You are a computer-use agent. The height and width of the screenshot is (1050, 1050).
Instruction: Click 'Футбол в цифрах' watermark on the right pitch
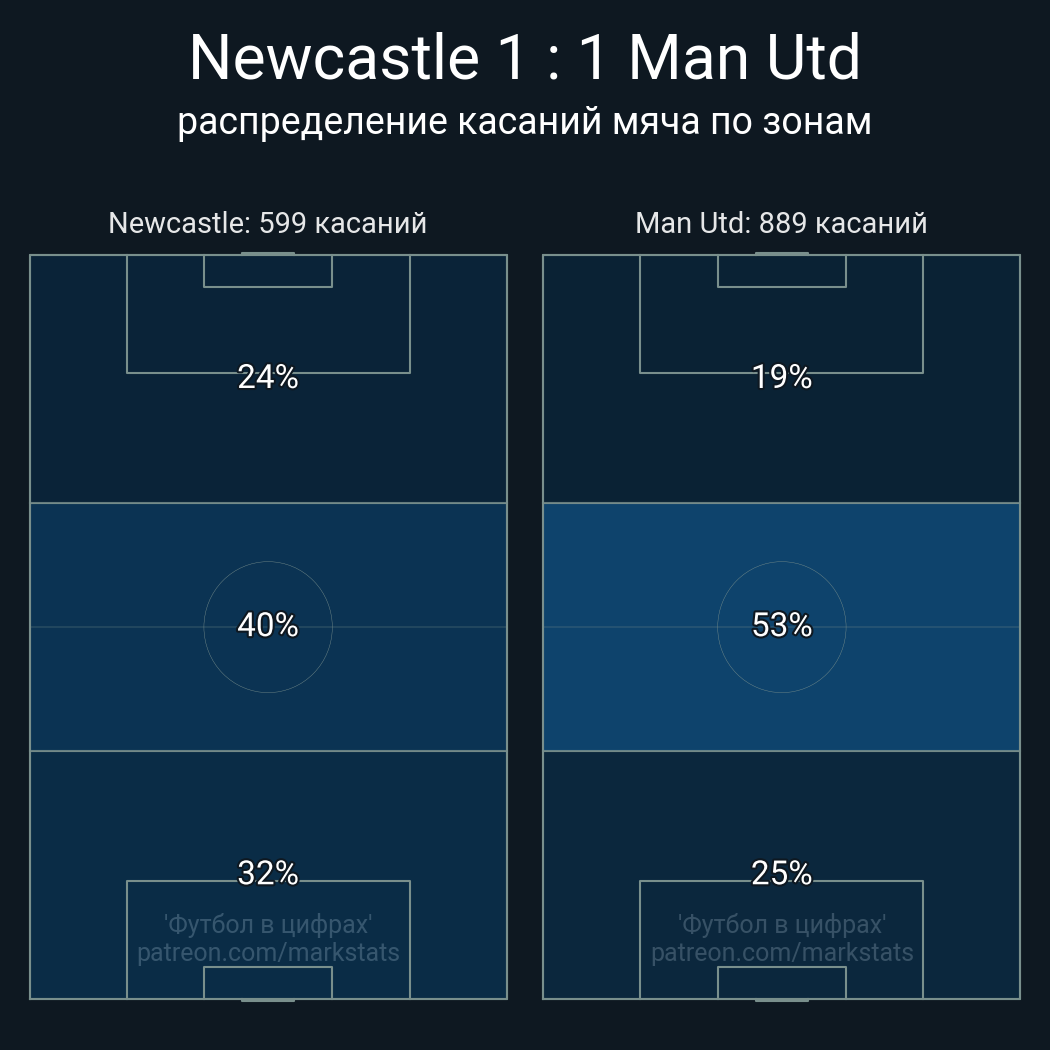point(781,924)
